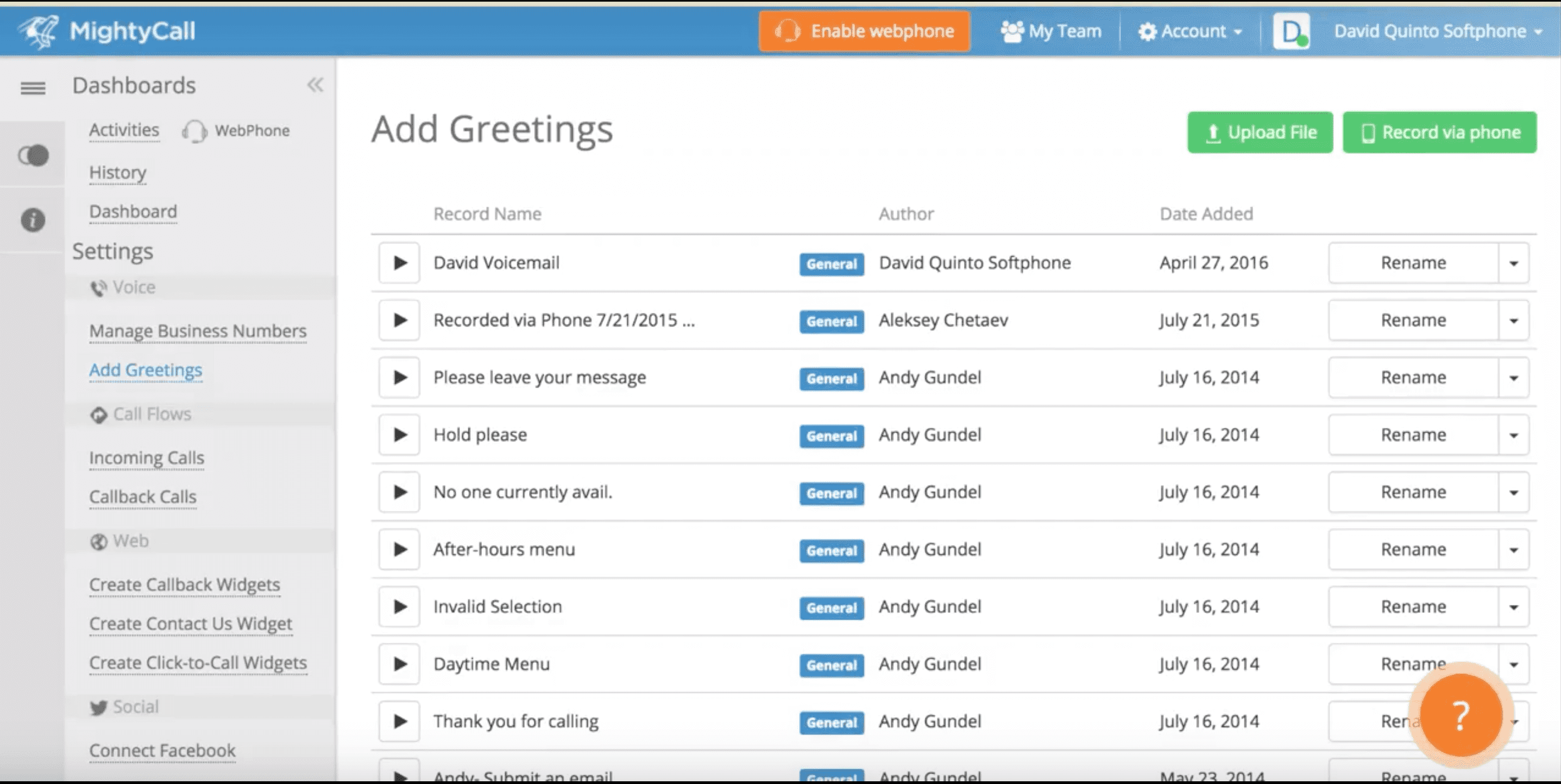The height and width of the screenshot is (784, 1561).
Task: Open Manage Business Numbers link
Action: click(198, 331)
